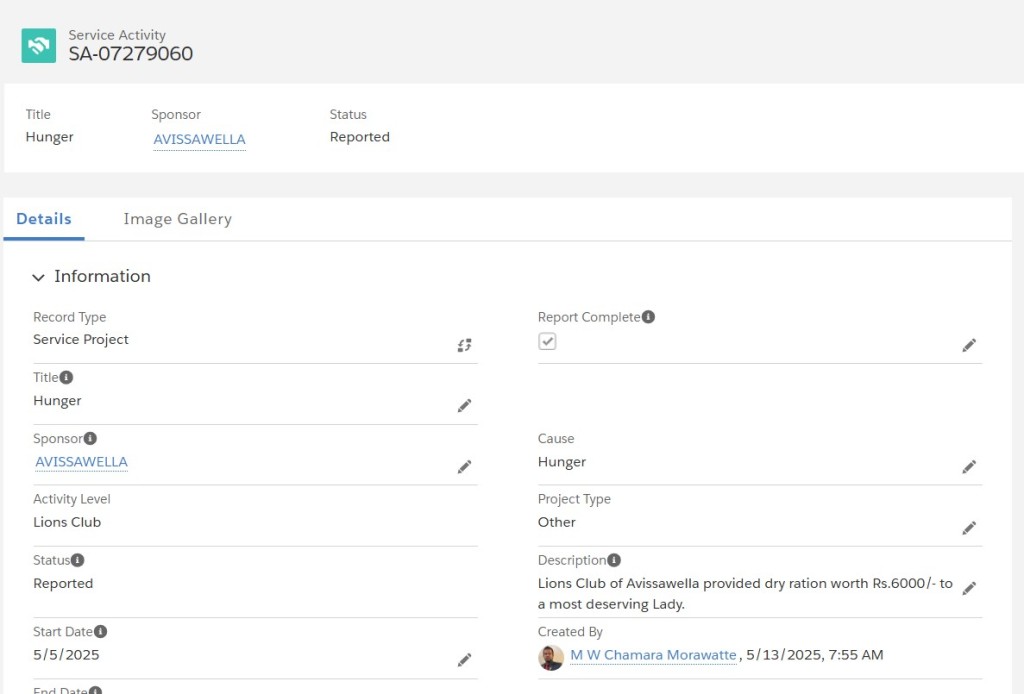Select record number SA-07279060

[x=131, y=54]
